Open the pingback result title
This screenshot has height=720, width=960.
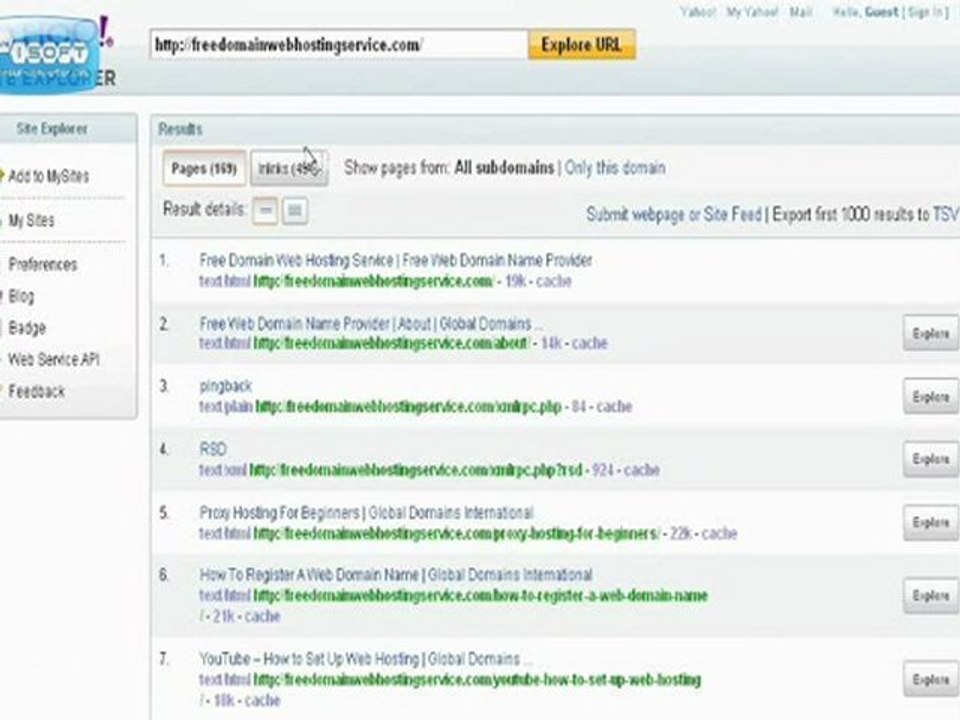click(225, 386)
